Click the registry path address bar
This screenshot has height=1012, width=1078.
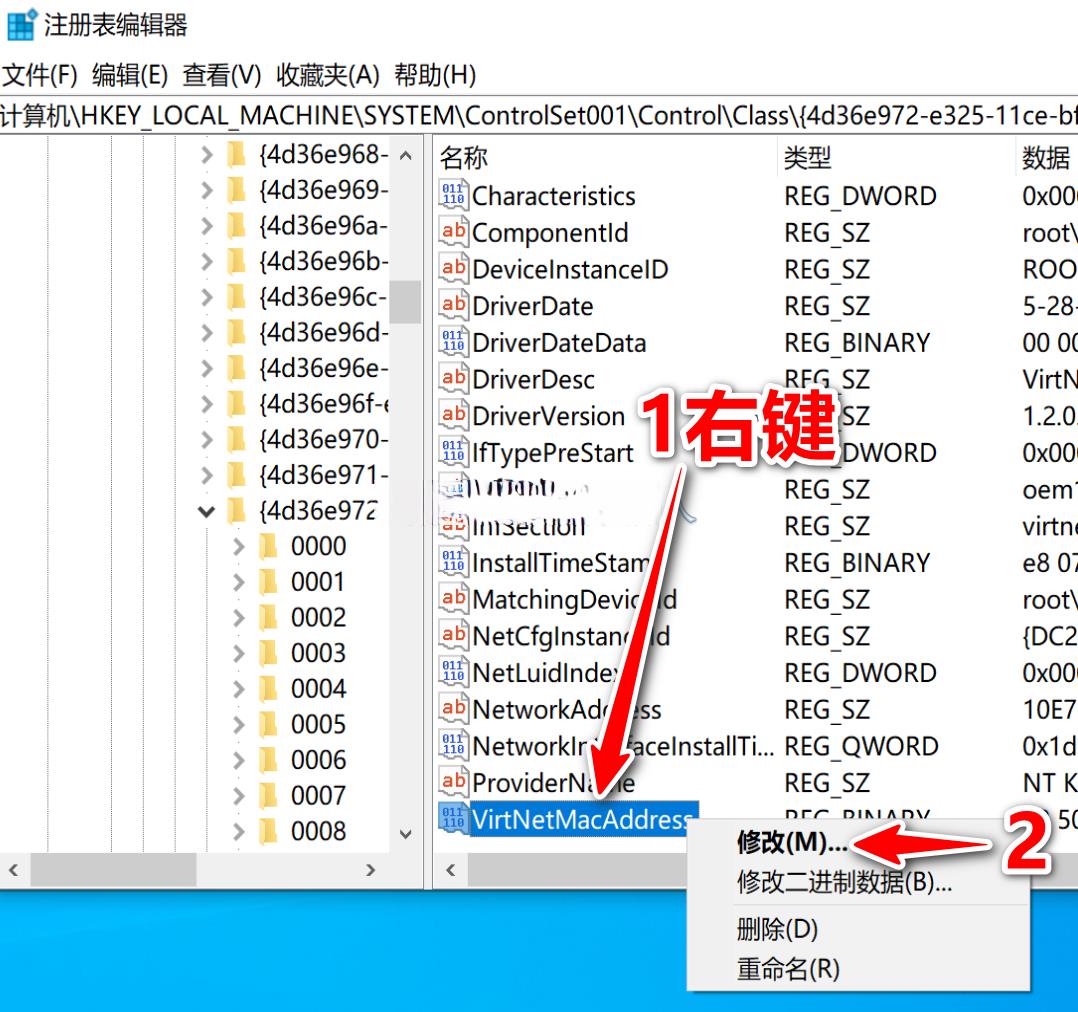539,116
